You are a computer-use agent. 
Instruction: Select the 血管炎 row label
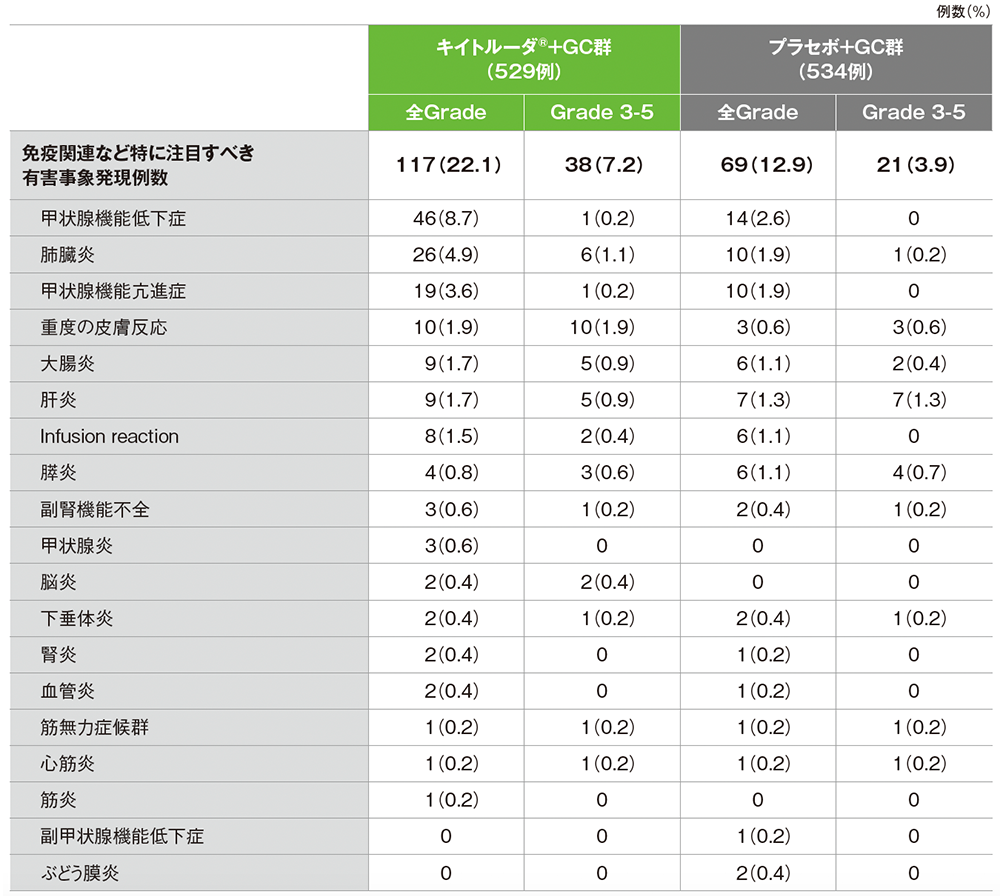pos(68,691)
